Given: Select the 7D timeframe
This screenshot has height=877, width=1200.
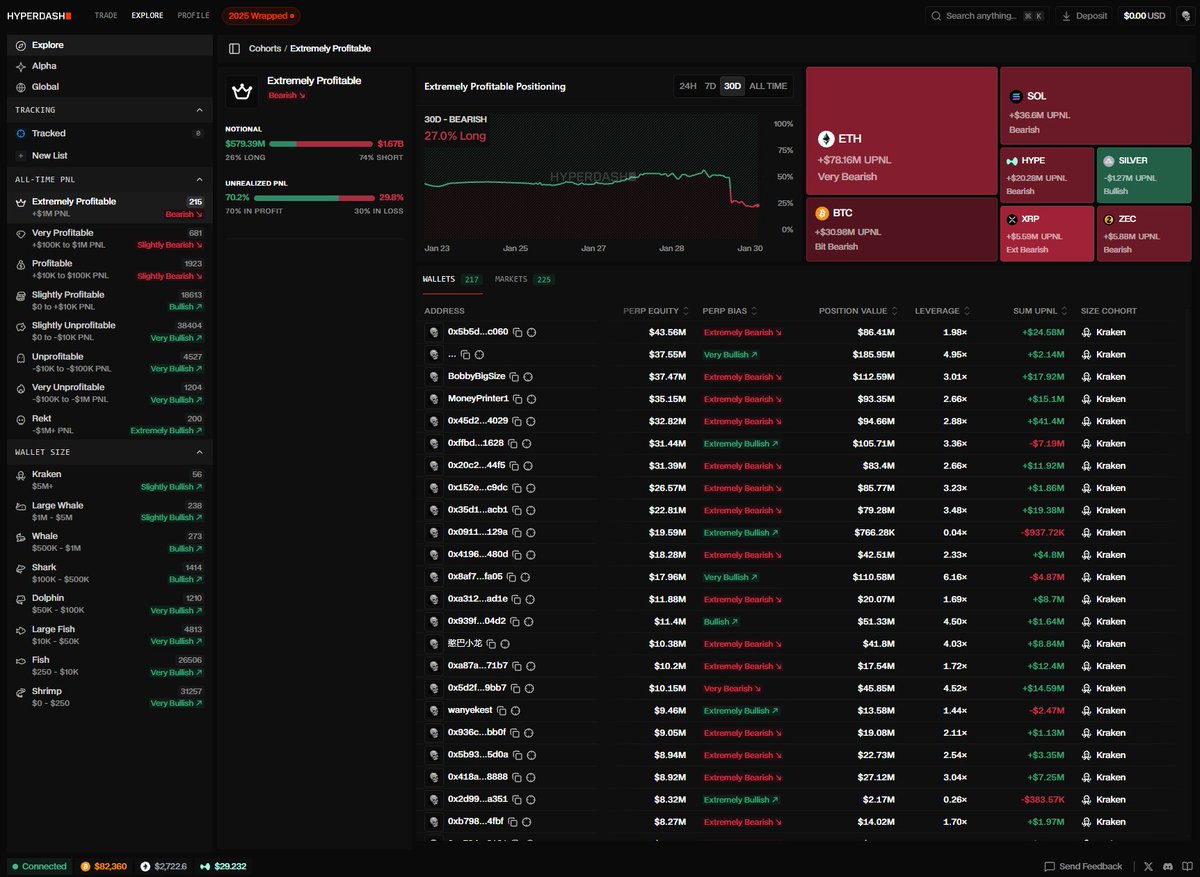Looking at the screenshot, I should tap(710, 86).
